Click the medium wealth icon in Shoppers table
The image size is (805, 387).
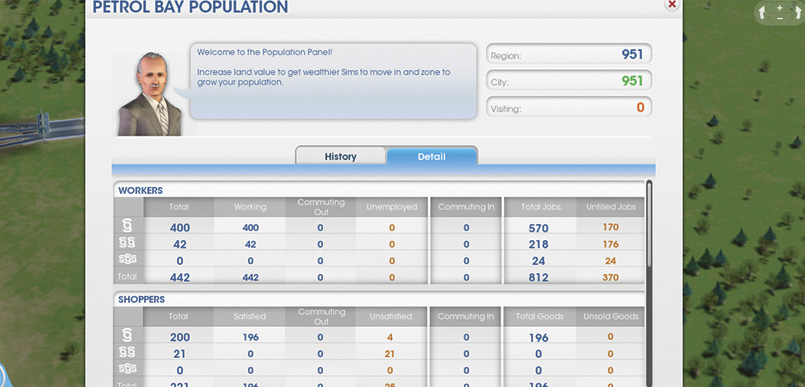pos(128,353)
